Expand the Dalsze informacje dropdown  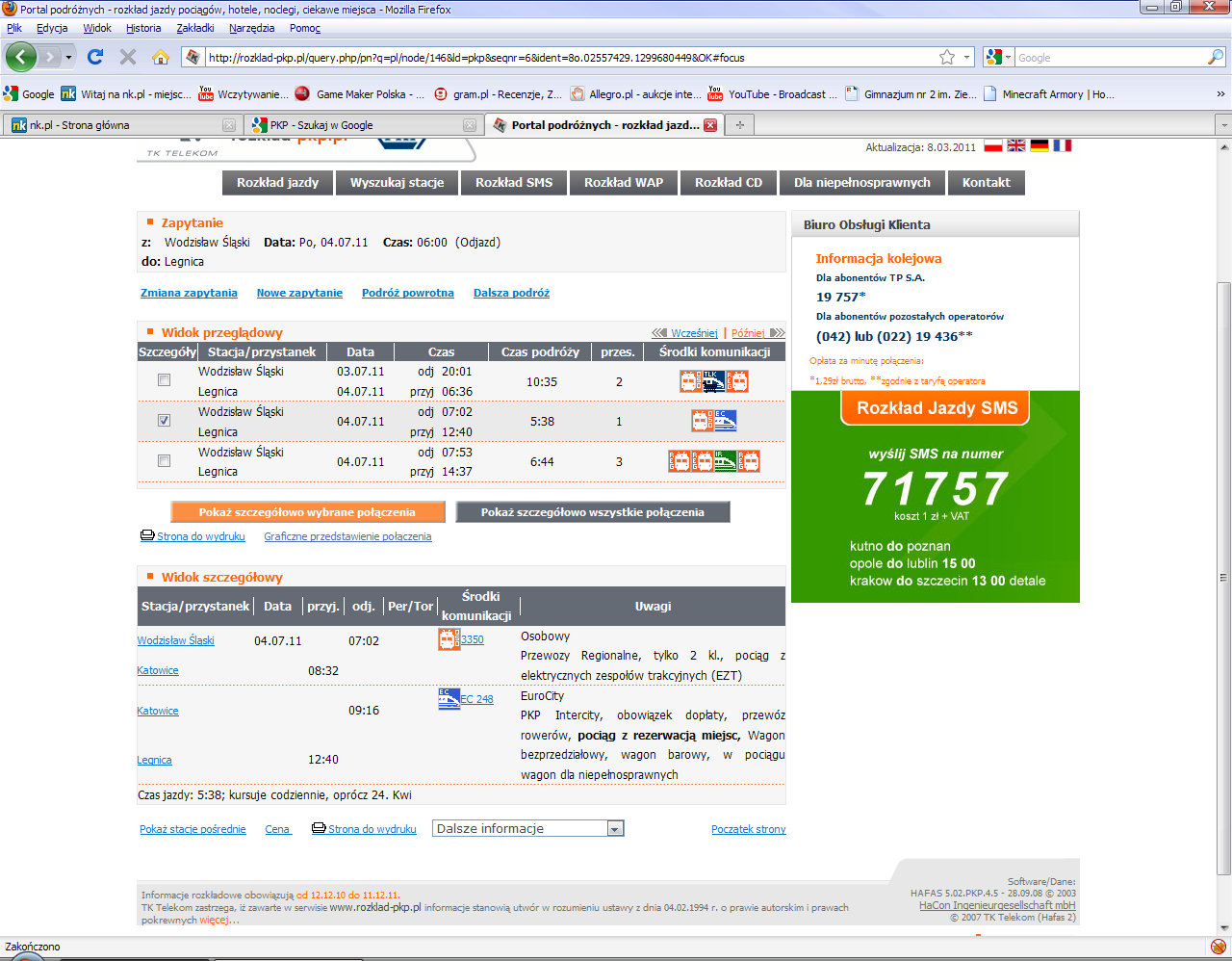pos(615,829)
